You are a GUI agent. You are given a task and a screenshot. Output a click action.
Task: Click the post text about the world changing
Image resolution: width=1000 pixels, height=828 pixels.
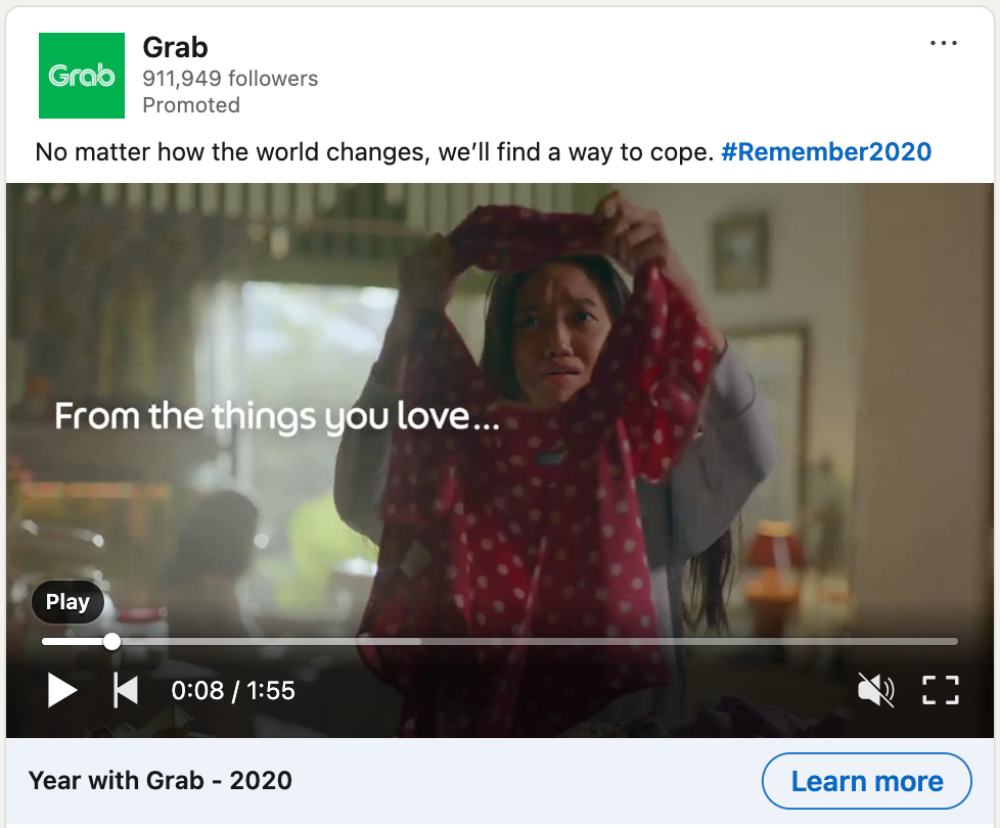click(374, 152)
